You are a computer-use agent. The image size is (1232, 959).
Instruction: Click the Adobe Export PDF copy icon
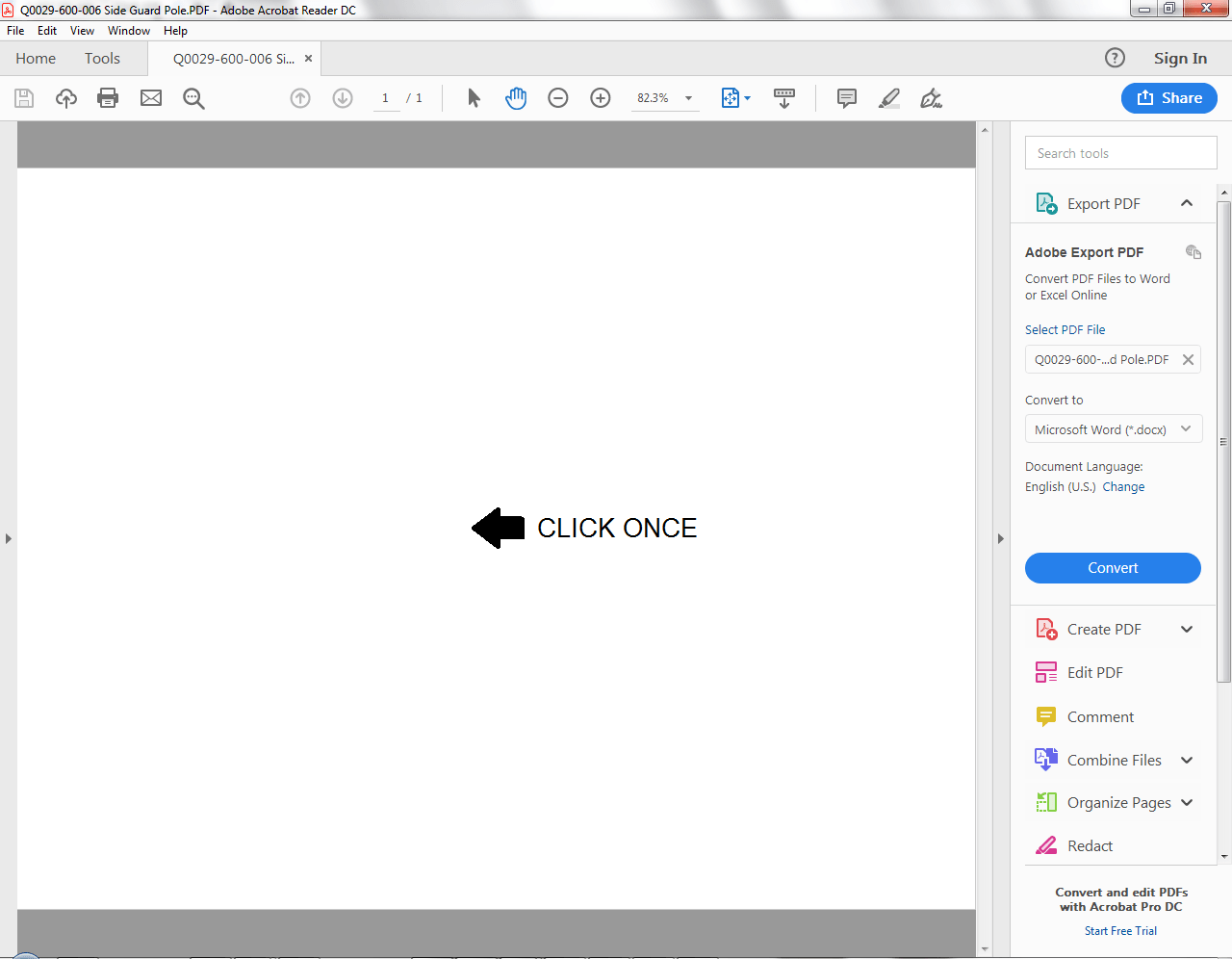pyautogui.click(x=1193, y=252)
